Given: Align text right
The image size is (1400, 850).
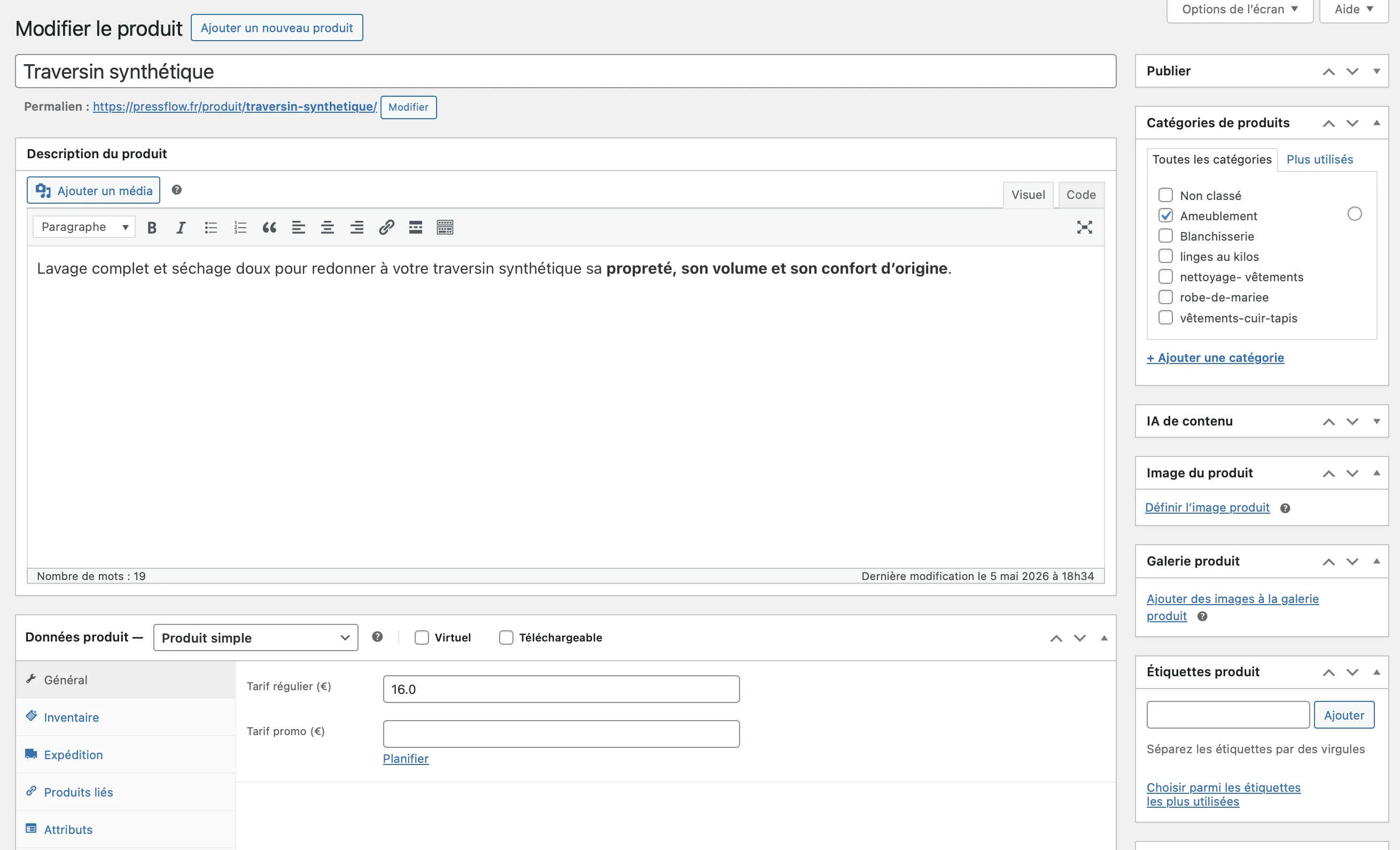Looking at the screenshot, I should (357, 227).
